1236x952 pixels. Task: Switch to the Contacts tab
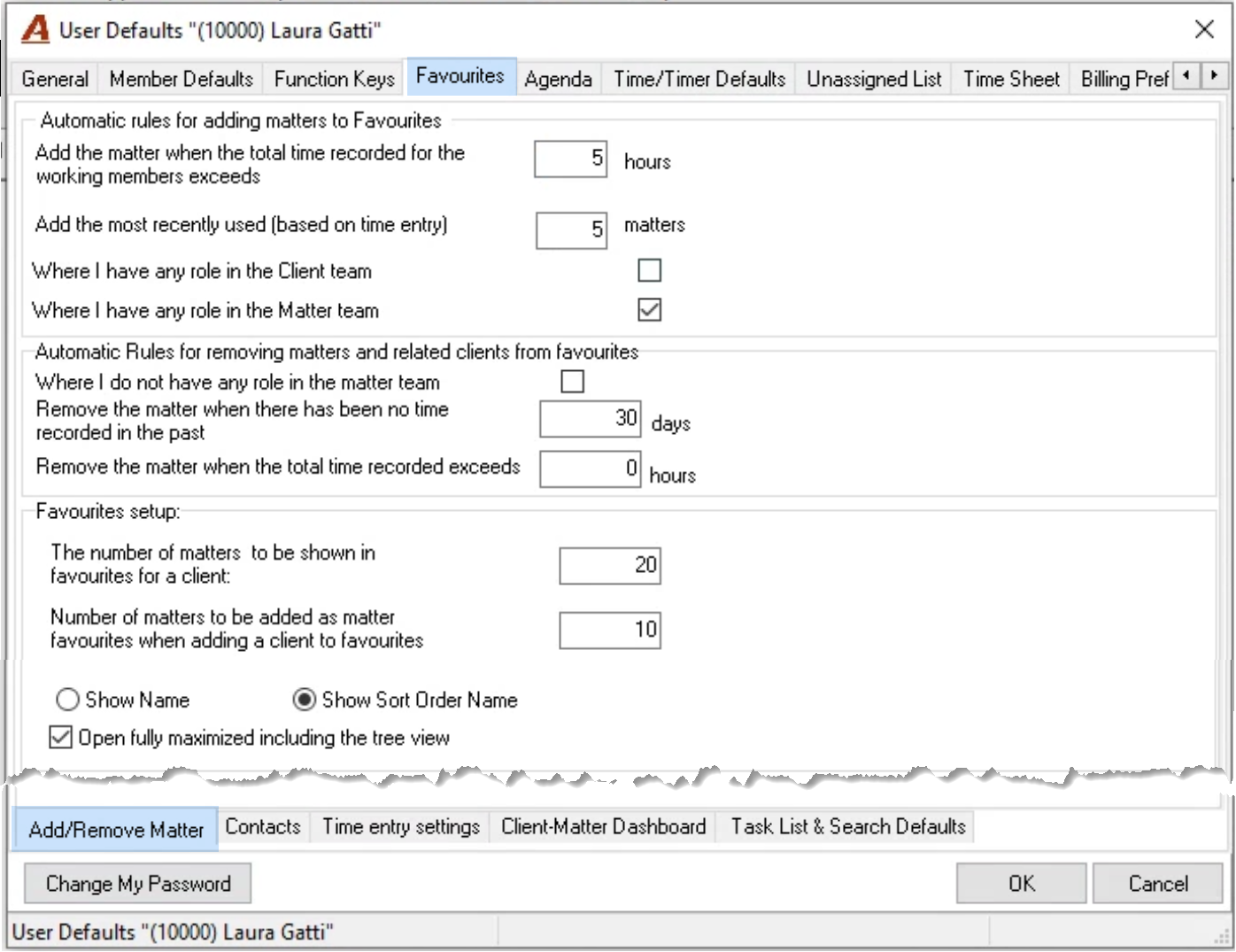pyautogui.click(x=263, y=827)
